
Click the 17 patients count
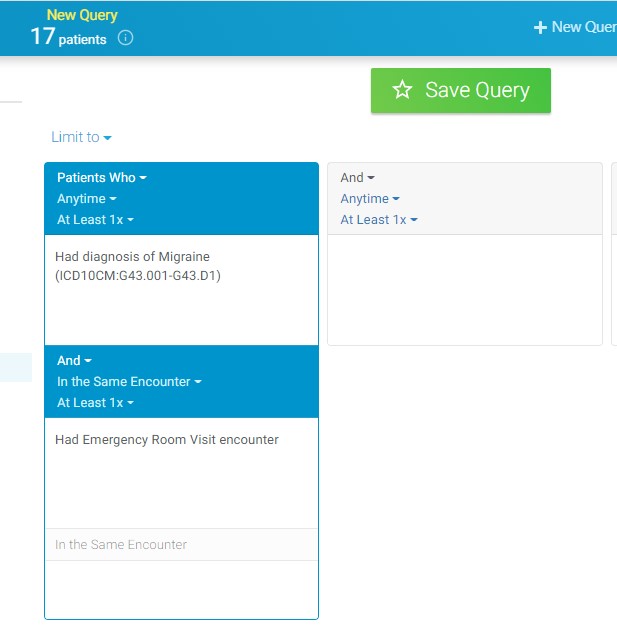coord(68,38)
